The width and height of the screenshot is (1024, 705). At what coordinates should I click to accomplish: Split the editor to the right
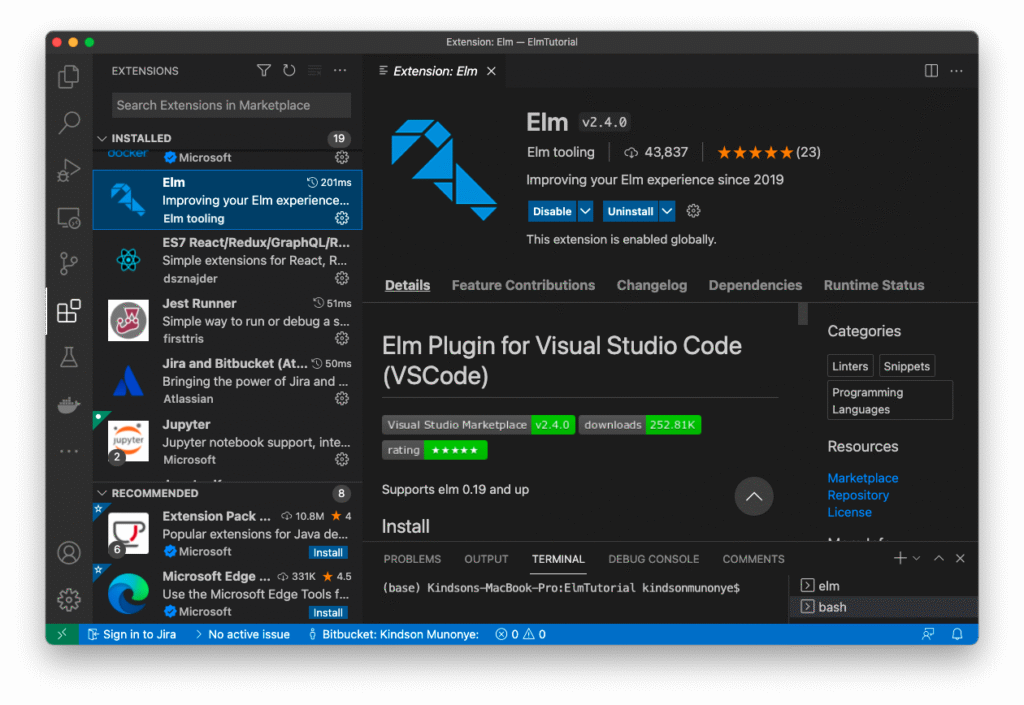point(931,71)
